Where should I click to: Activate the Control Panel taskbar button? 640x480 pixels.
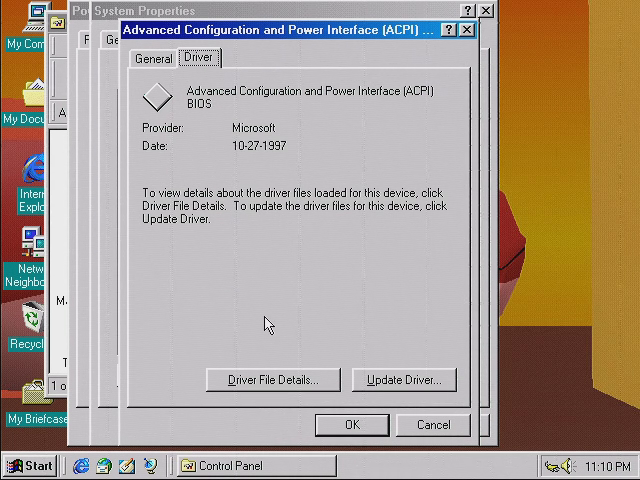pyautogui.click(x=257, y=466)
